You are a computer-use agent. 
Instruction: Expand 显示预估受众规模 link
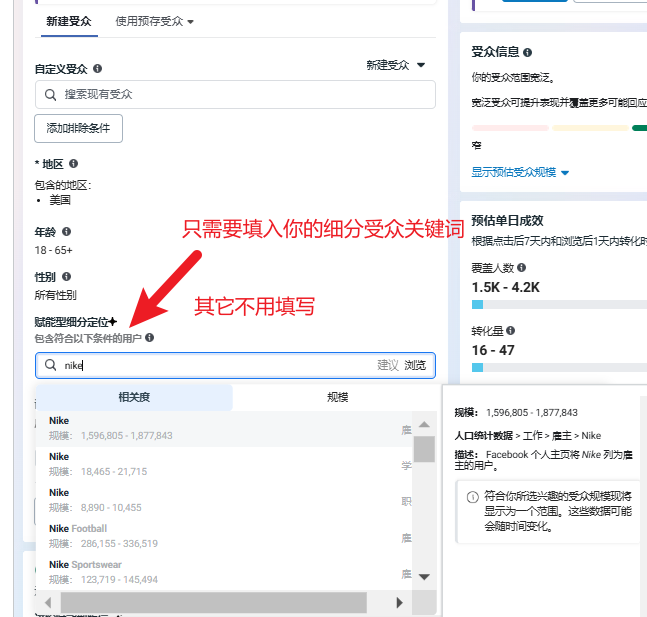[x=520, y=172]
